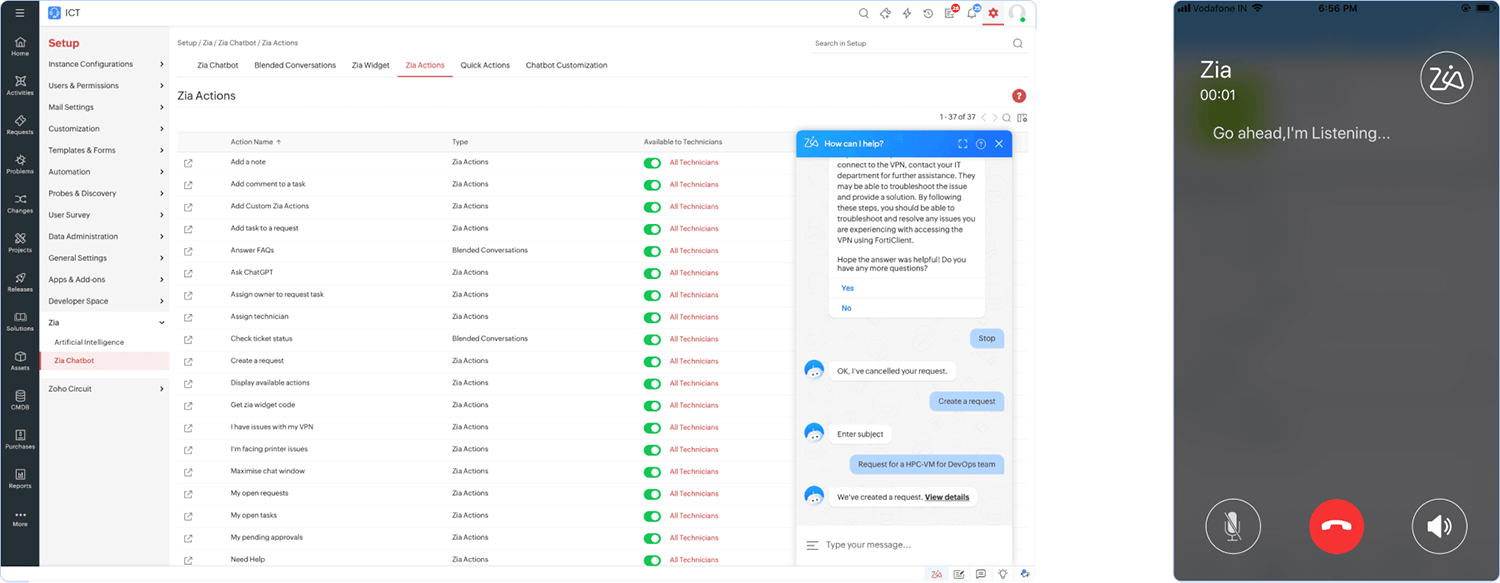Toggle speaker on Zia call screen
The height and width of the screenshot is (583, 1500).
pos(1439,526)
